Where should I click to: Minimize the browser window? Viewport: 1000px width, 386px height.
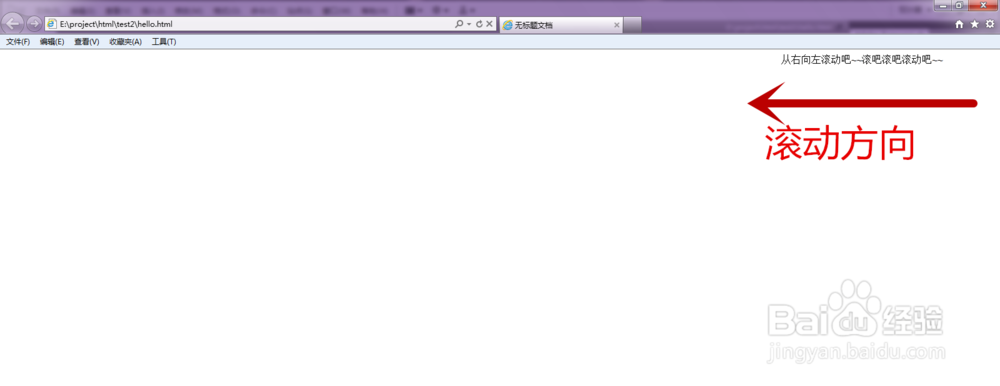pyautogui.click(x=943, y=5)
